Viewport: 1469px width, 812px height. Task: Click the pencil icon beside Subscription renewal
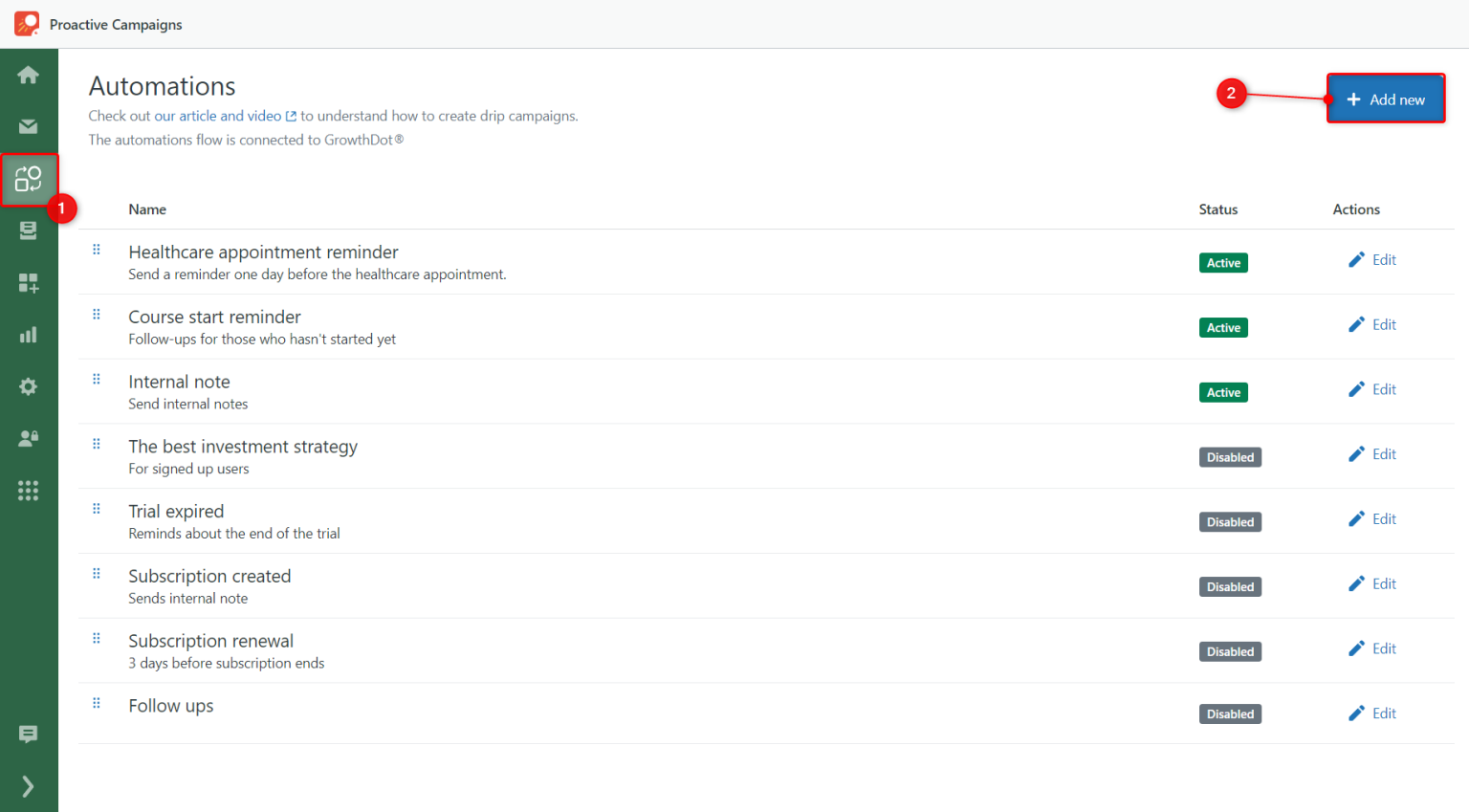pyautogui.click(x=1356, y=647)
